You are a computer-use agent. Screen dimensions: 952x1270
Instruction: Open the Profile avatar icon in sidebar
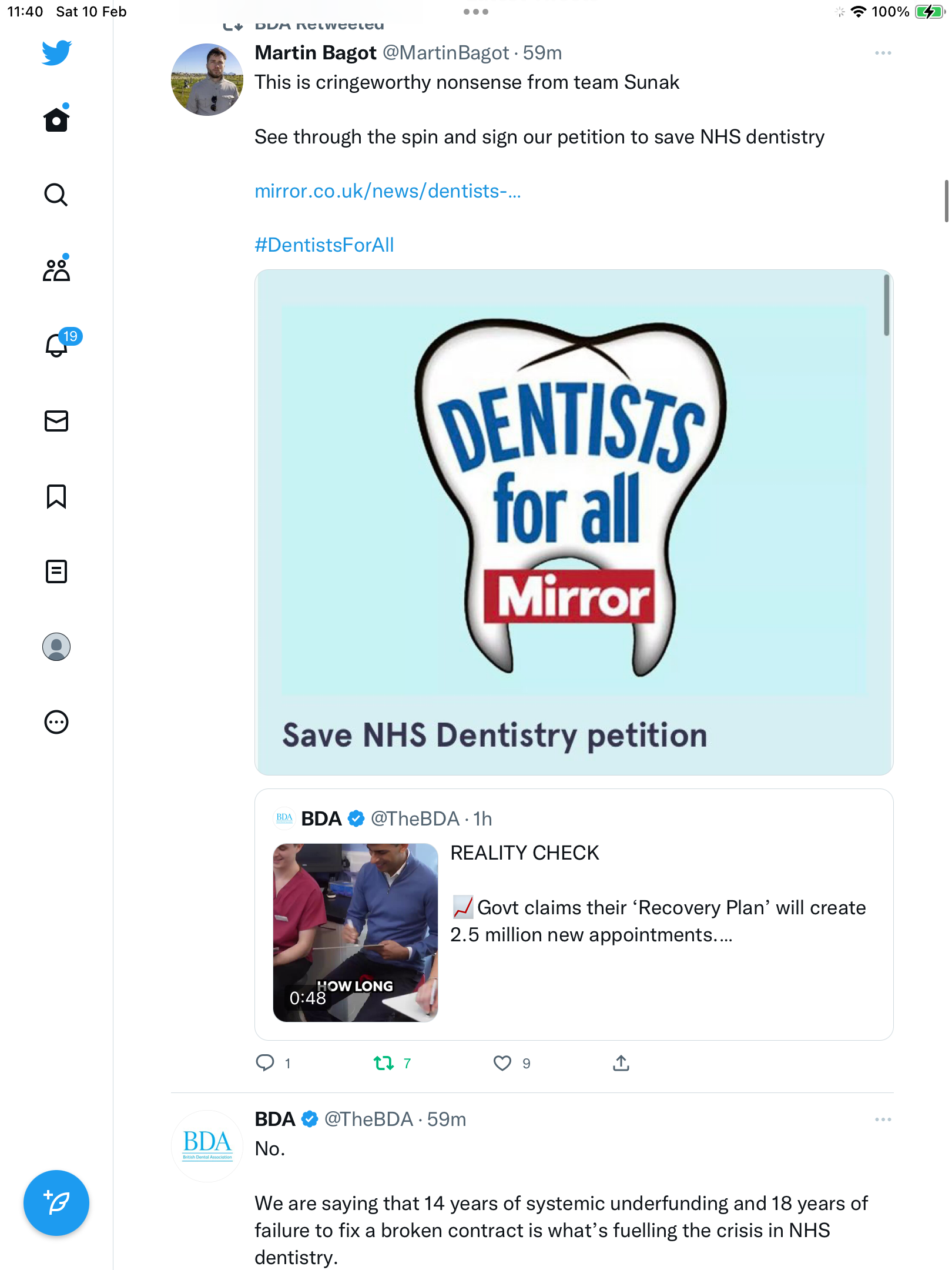(x=56, y=647)
